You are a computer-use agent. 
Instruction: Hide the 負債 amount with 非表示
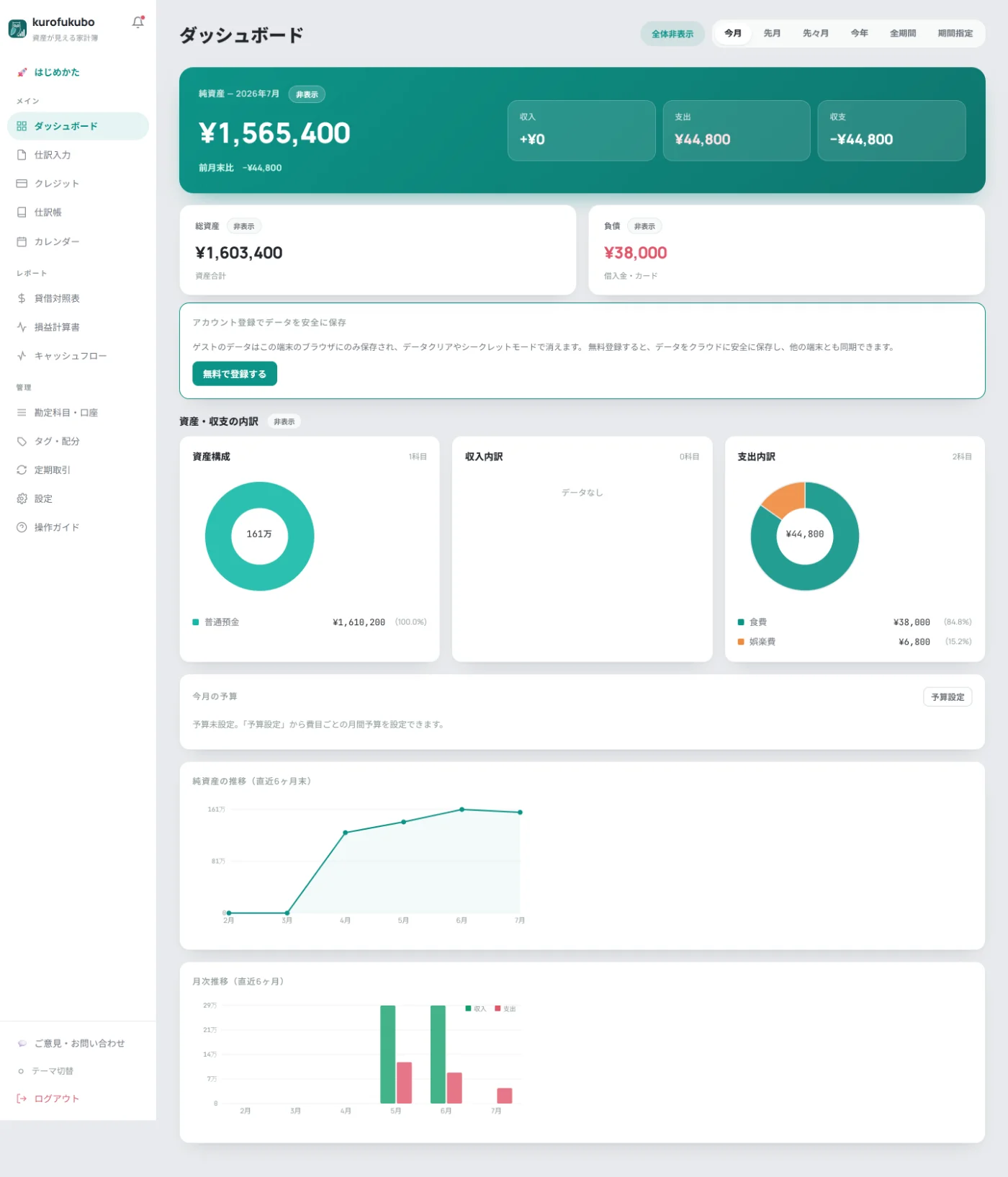click(x=644, y=226)
